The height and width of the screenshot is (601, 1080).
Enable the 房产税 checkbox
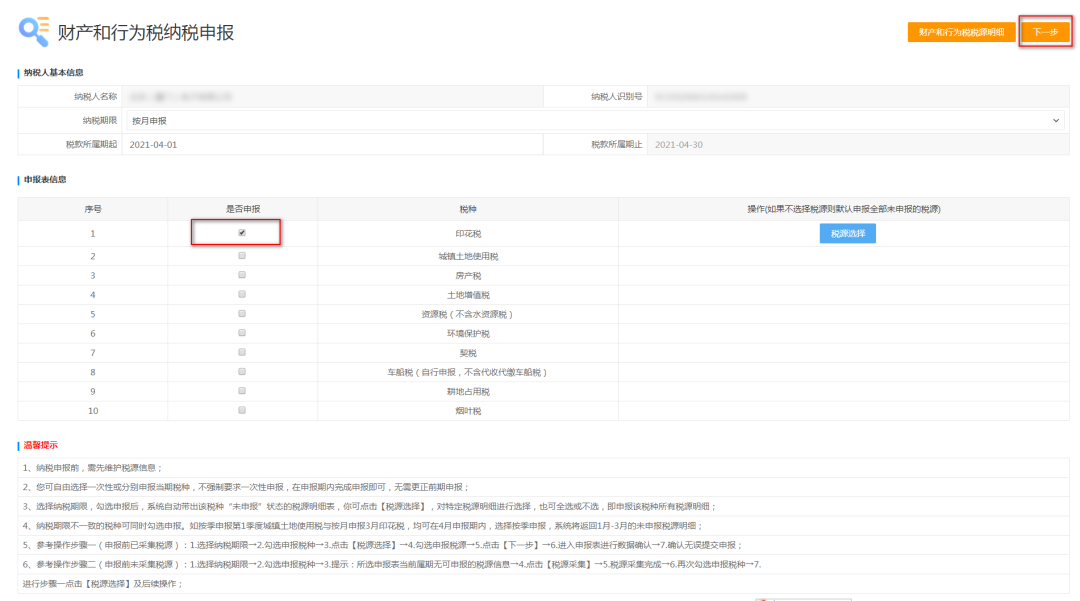tap(242, 275)
